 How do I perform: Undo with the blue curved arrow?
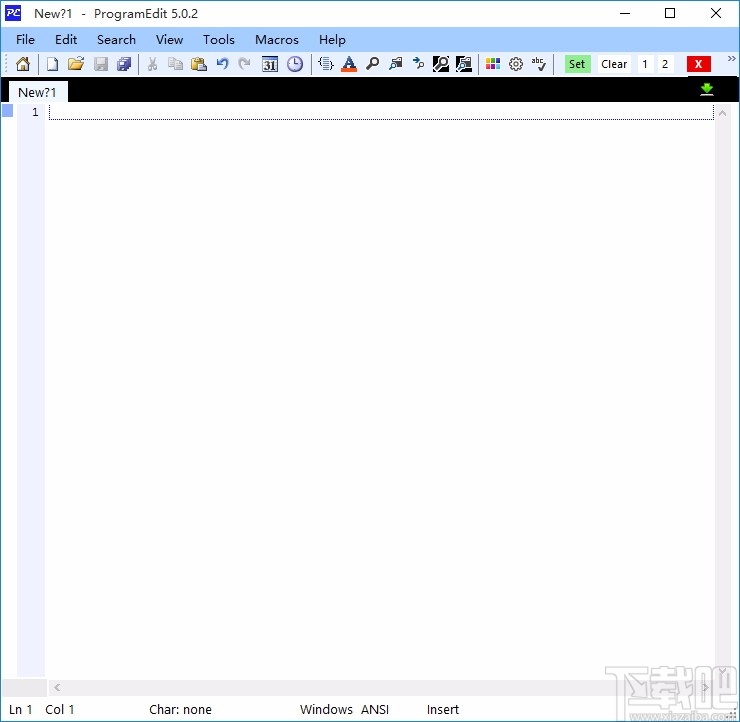pos(222,64)
